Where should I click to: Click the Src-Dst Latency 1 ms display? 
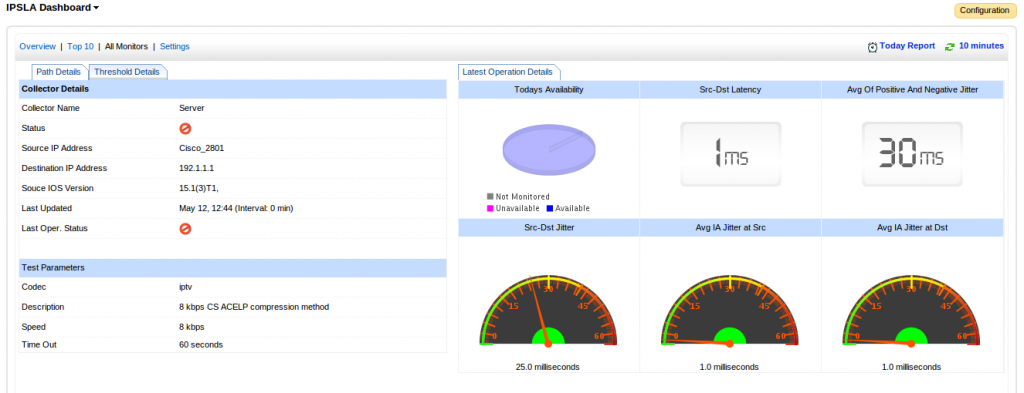click(731, 153)
